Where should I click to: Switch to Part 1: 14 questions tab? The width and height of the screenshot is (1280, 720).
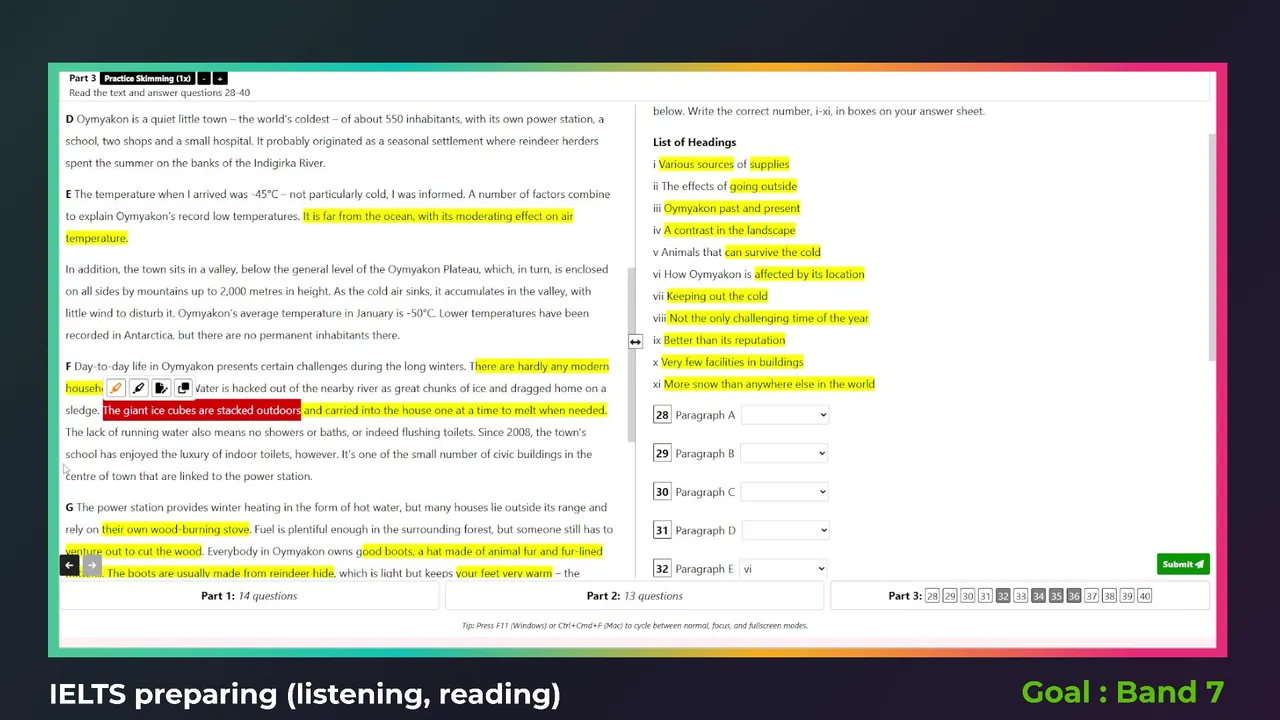click(x=249, y=596)
